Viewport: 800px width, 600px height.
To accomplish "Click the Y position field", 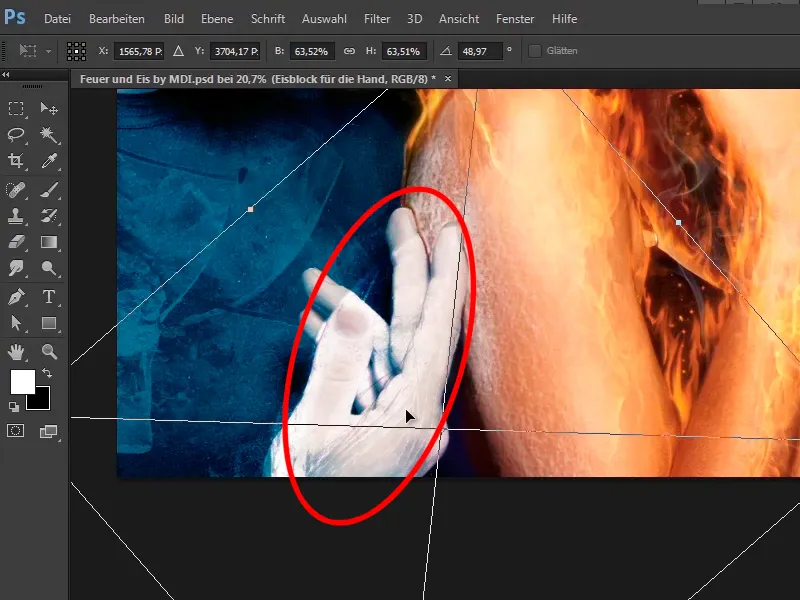I will [235, 51].
